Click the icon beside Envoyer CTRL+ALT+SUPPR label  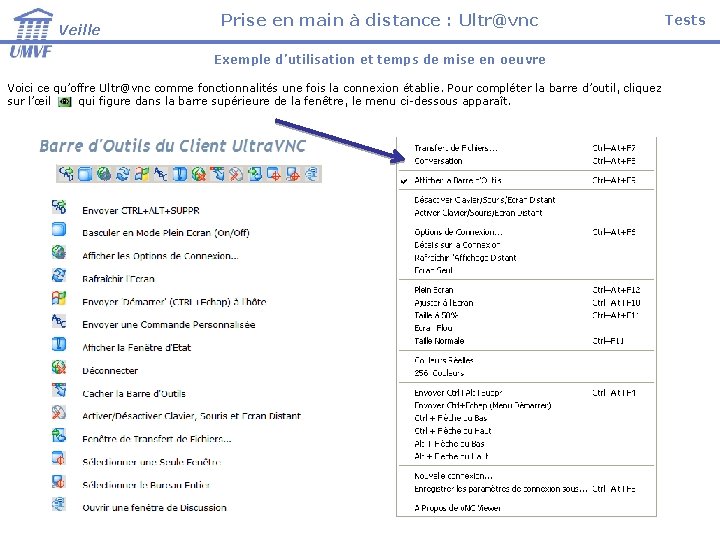click(59, 207)
